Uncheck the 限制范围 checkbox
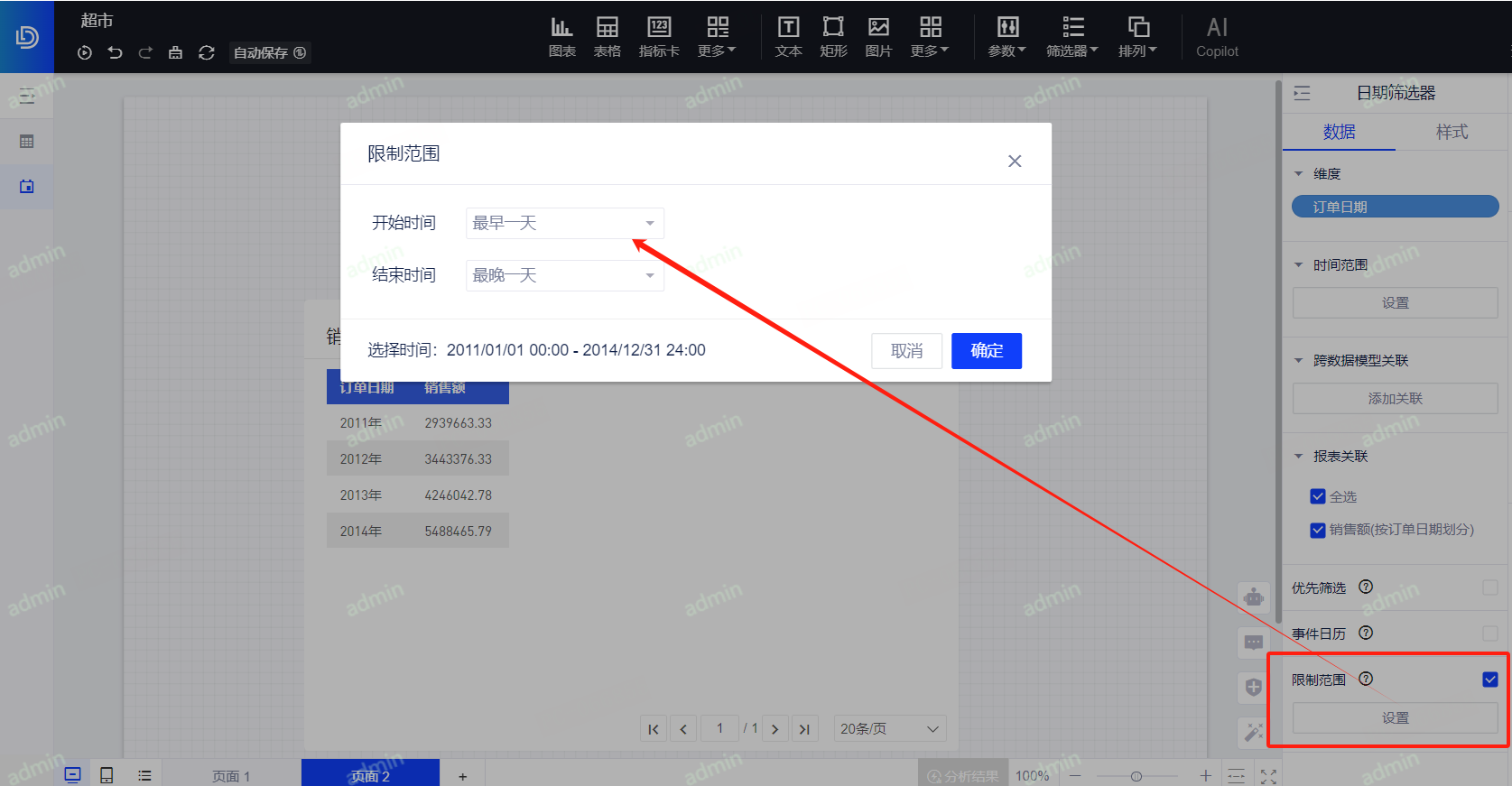 tap(1489, 680)
